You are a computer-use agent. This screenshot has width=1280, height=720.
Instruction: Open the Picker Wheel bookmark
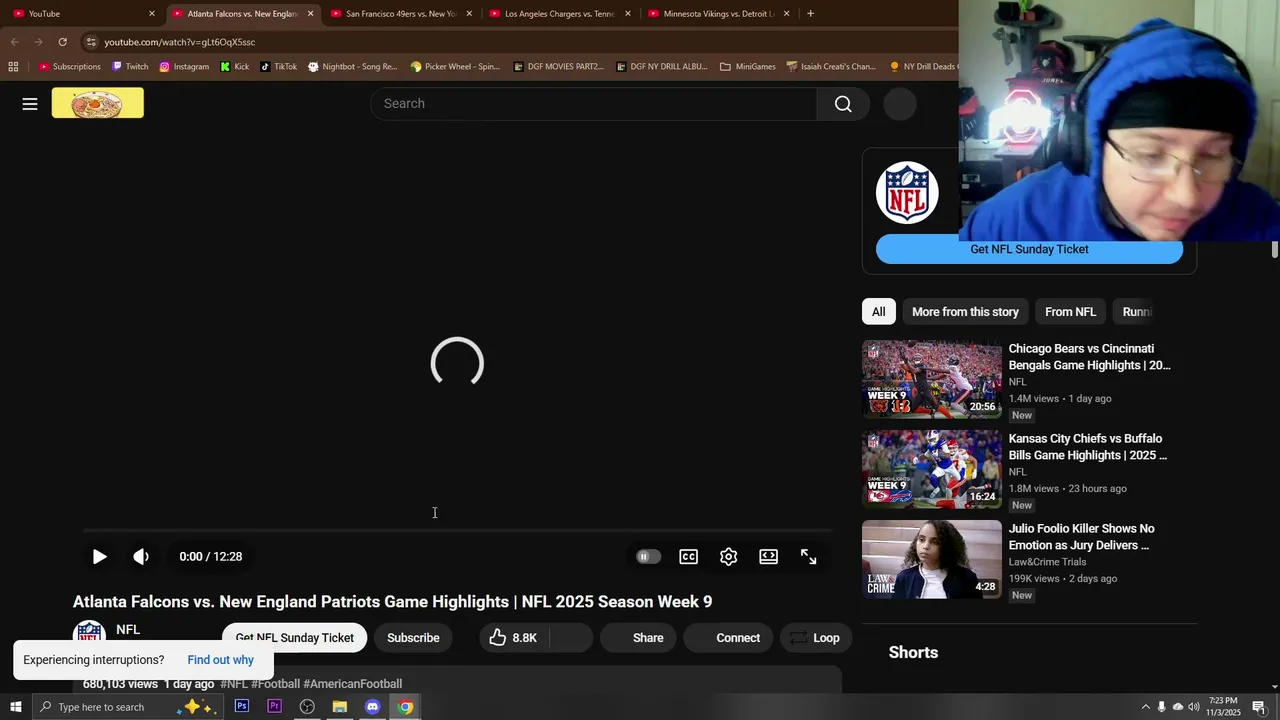pyautogui.click(x=455, y=67)
